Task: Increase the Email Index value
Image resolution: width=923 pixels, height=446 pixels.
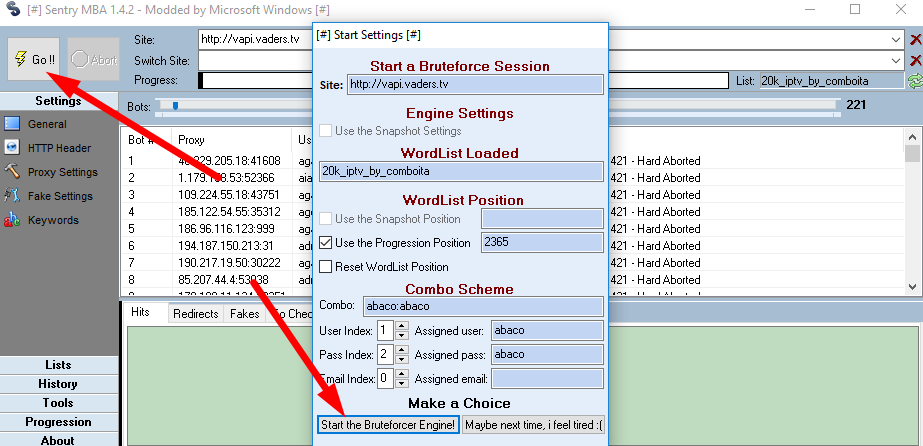Action: pos(401,374)
